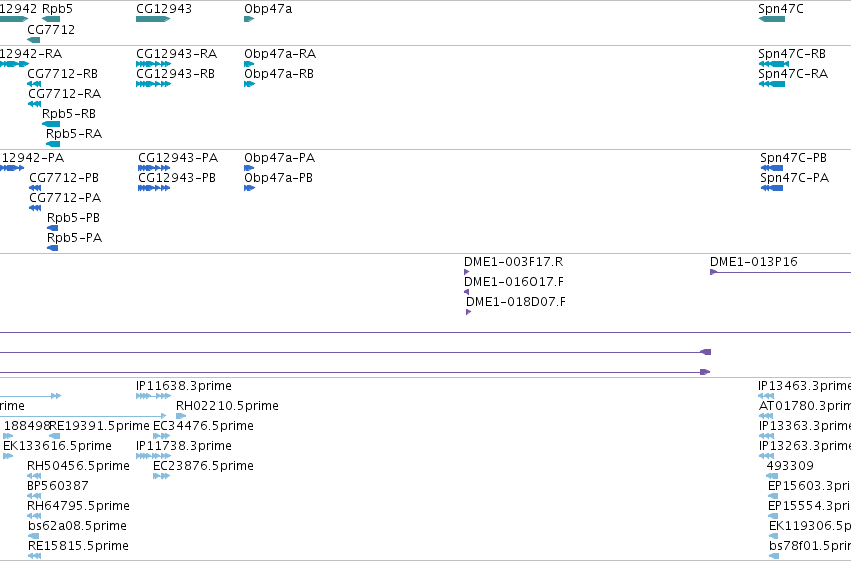Click the CG7712-RB transcript glyph

click(x=34, y=84)
